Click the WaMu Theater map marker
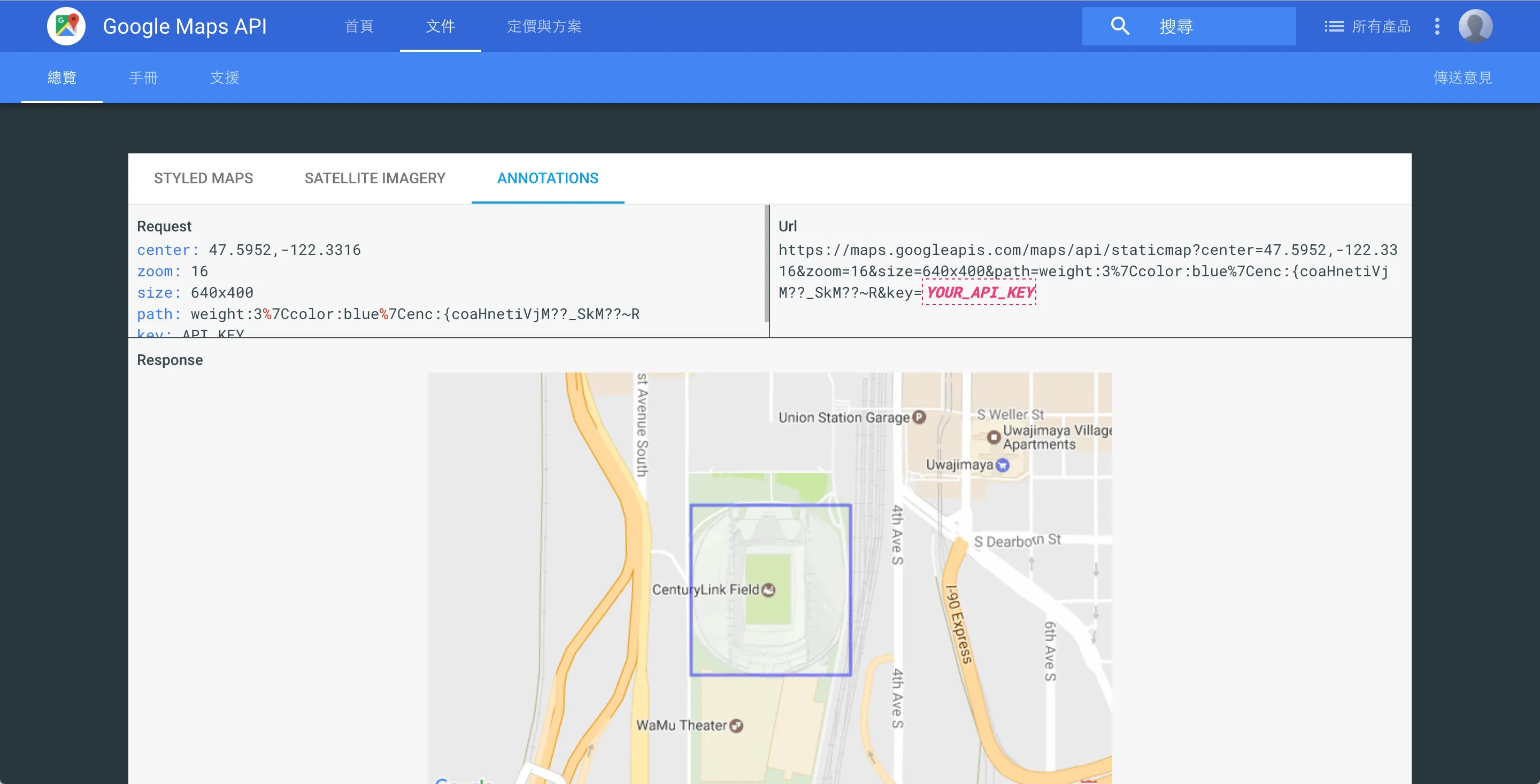Screen dimensions: 1540x784 pos(736,725)
